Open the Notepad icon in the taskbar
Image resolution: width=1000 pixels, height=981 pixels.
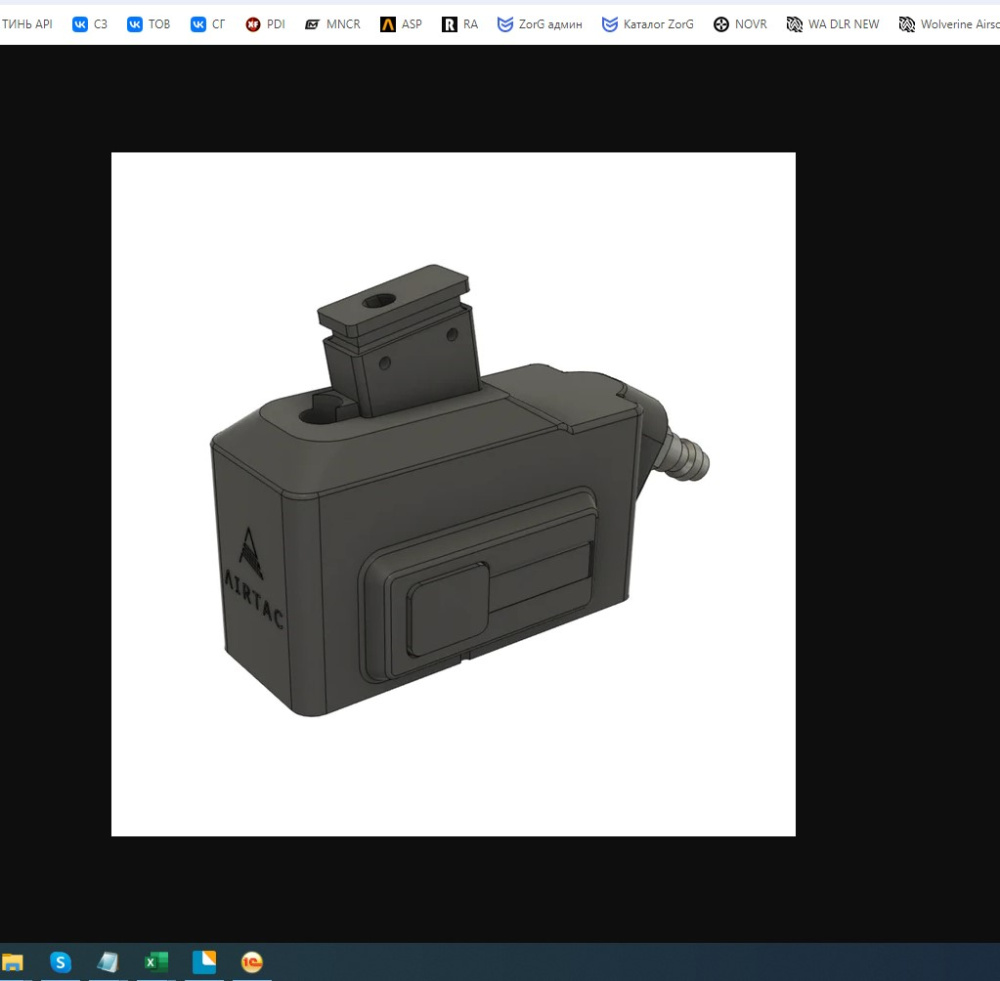[108, 962]
